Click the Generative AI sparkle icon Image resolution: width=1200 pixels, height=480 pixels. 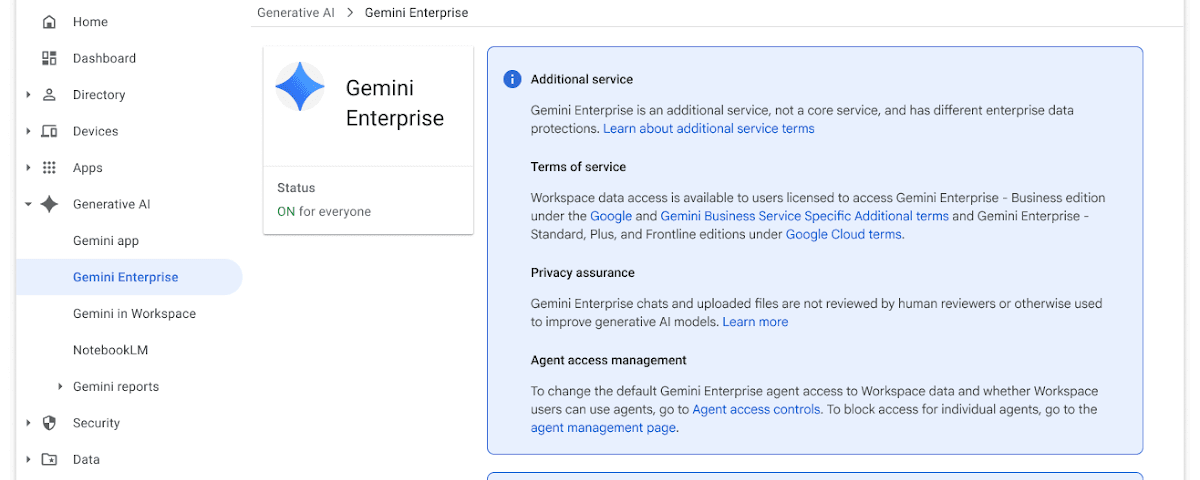(x=49, y=204)
